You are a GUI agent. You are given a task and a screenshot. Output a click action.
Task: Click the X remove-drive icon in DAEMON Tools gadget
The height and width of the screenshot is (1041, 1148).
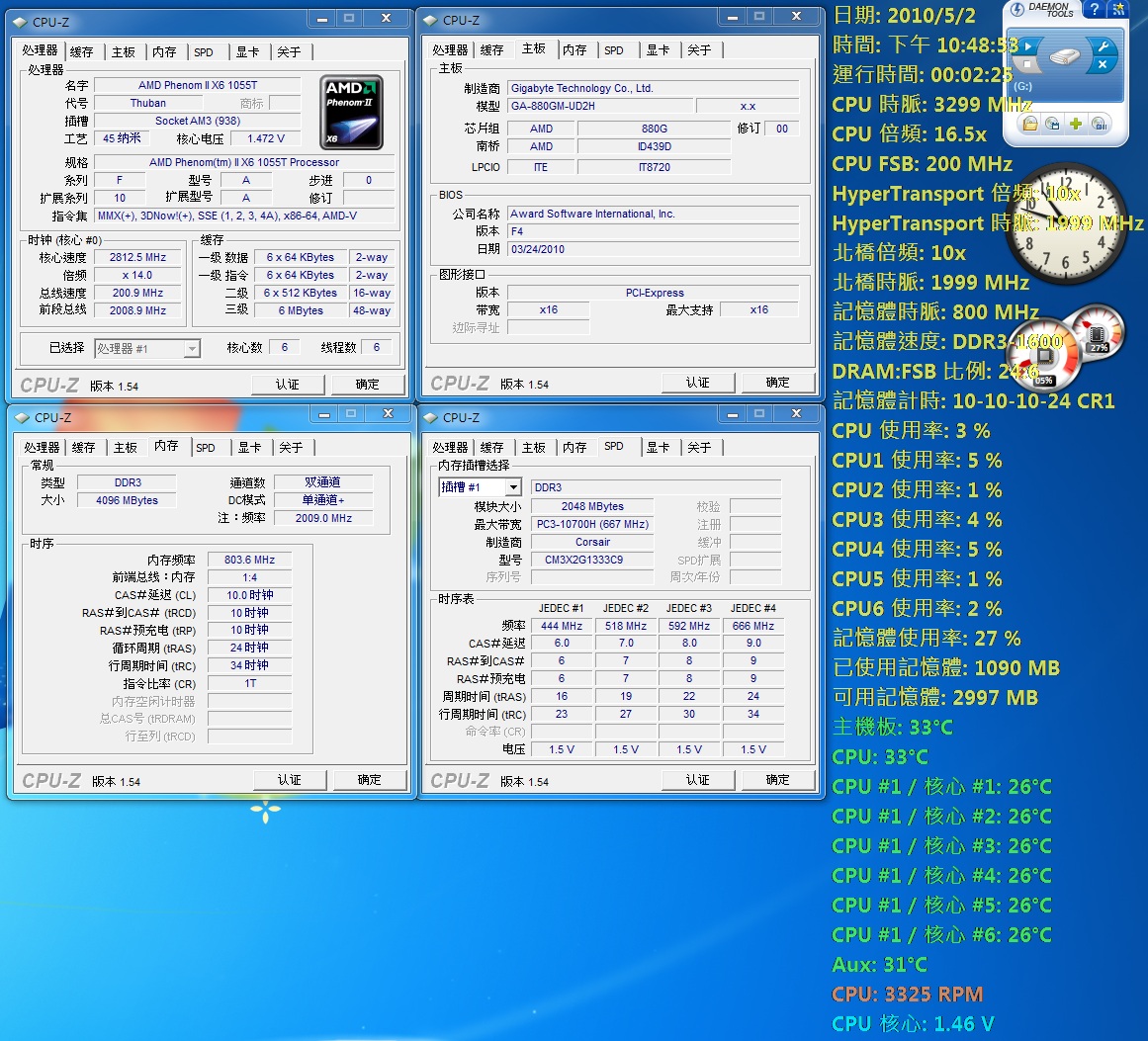(1102, 65)
